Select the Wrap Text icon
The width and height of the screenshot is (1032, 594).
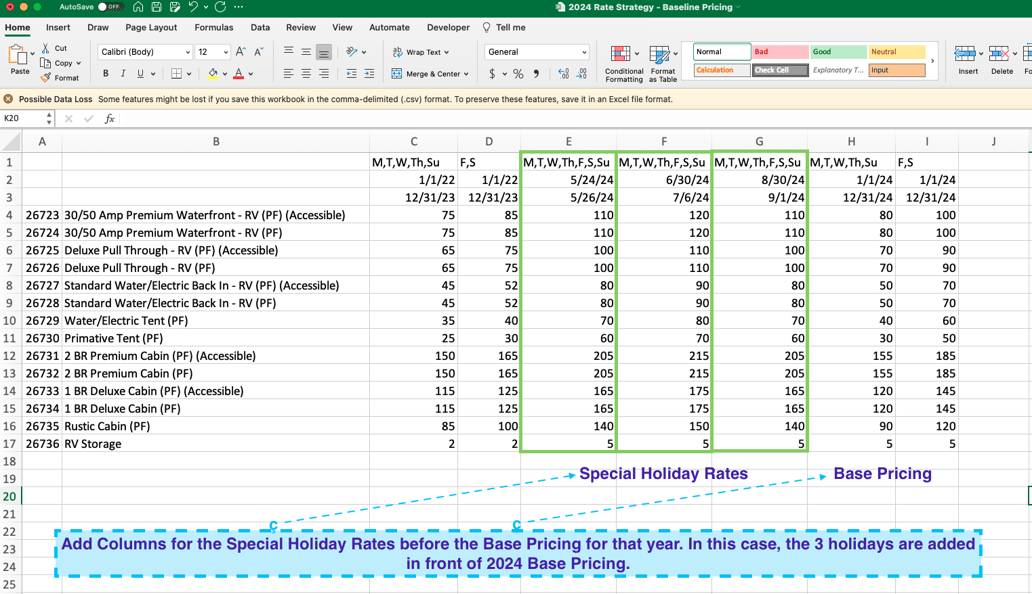click(419, 51)
